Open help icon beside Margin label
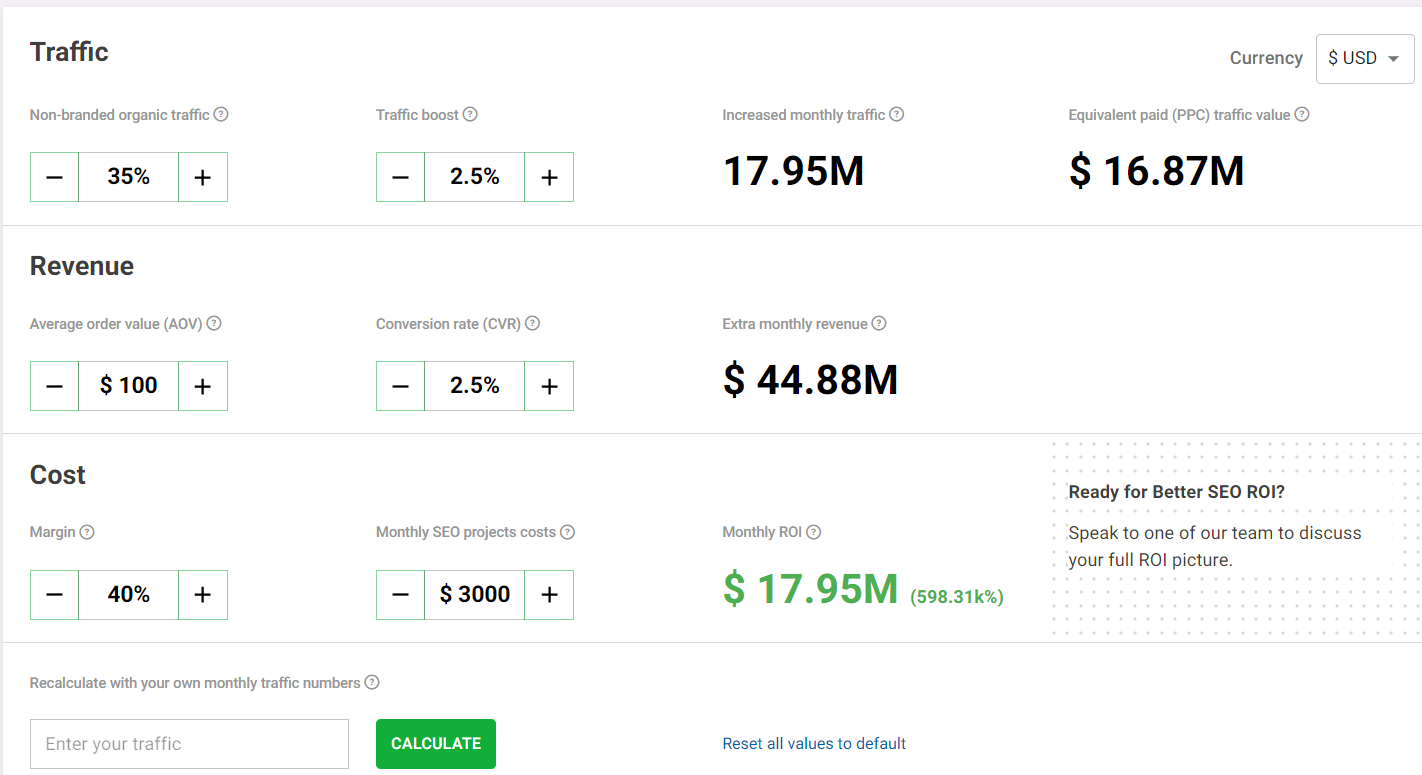Screen dimensions: 1422x775 87,532
